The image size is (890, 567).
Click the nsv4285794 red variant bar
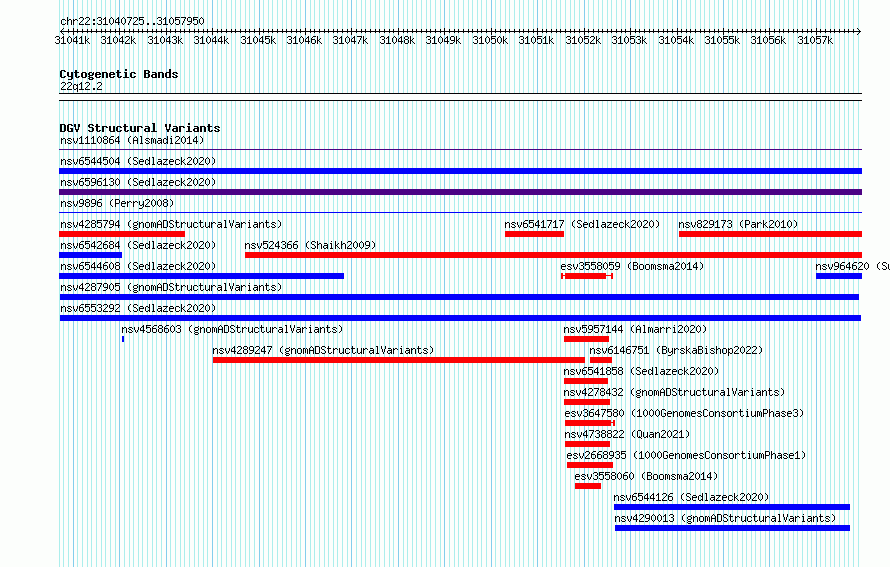point(122,234)
